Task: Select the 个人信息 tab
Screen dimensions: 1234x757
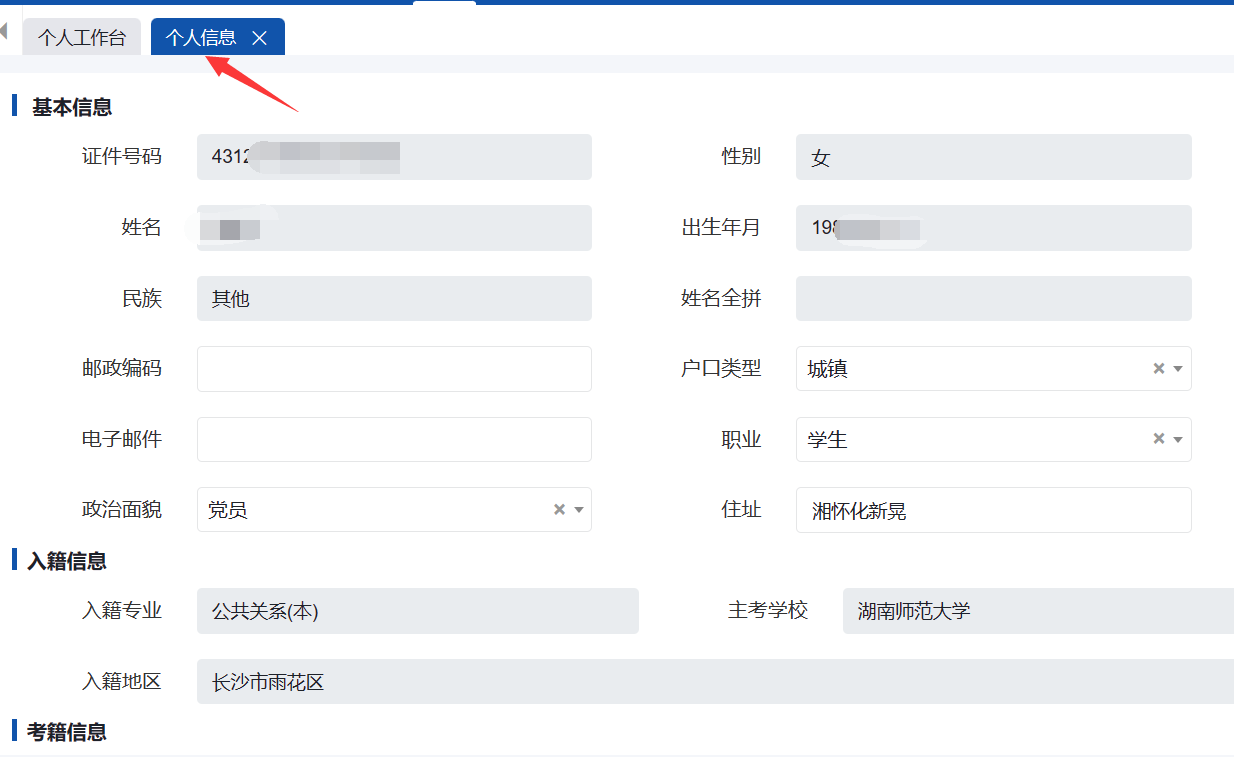Action: (201, 38)
